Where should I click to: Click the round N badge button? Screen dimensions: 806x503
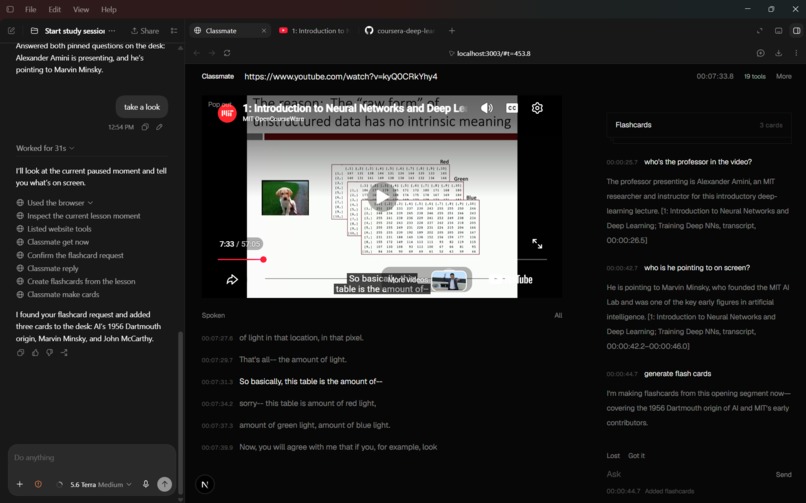pos(205,484)
